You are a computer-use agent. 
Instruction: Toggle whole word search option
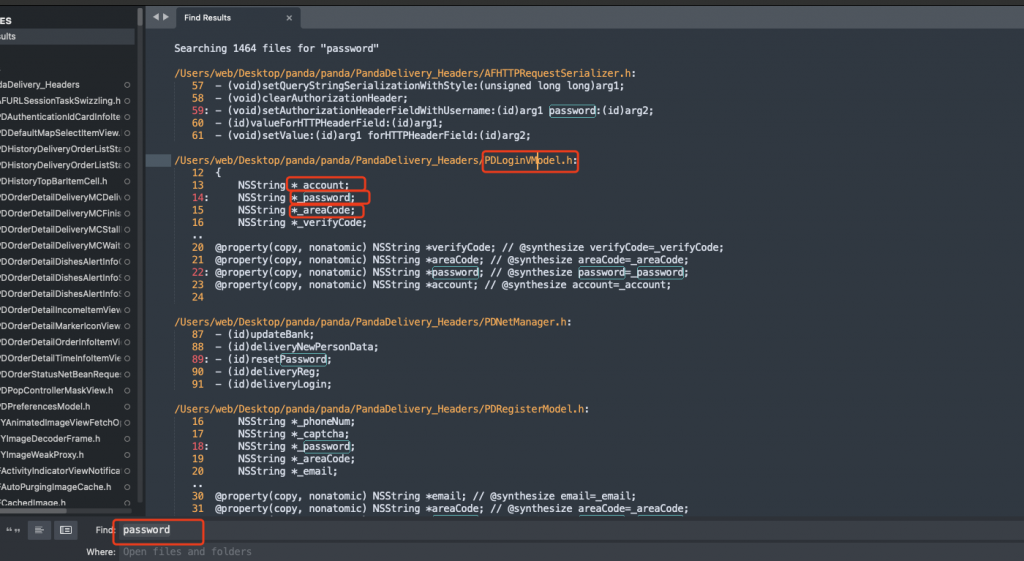pyautogui.click(x=14, y=529)
